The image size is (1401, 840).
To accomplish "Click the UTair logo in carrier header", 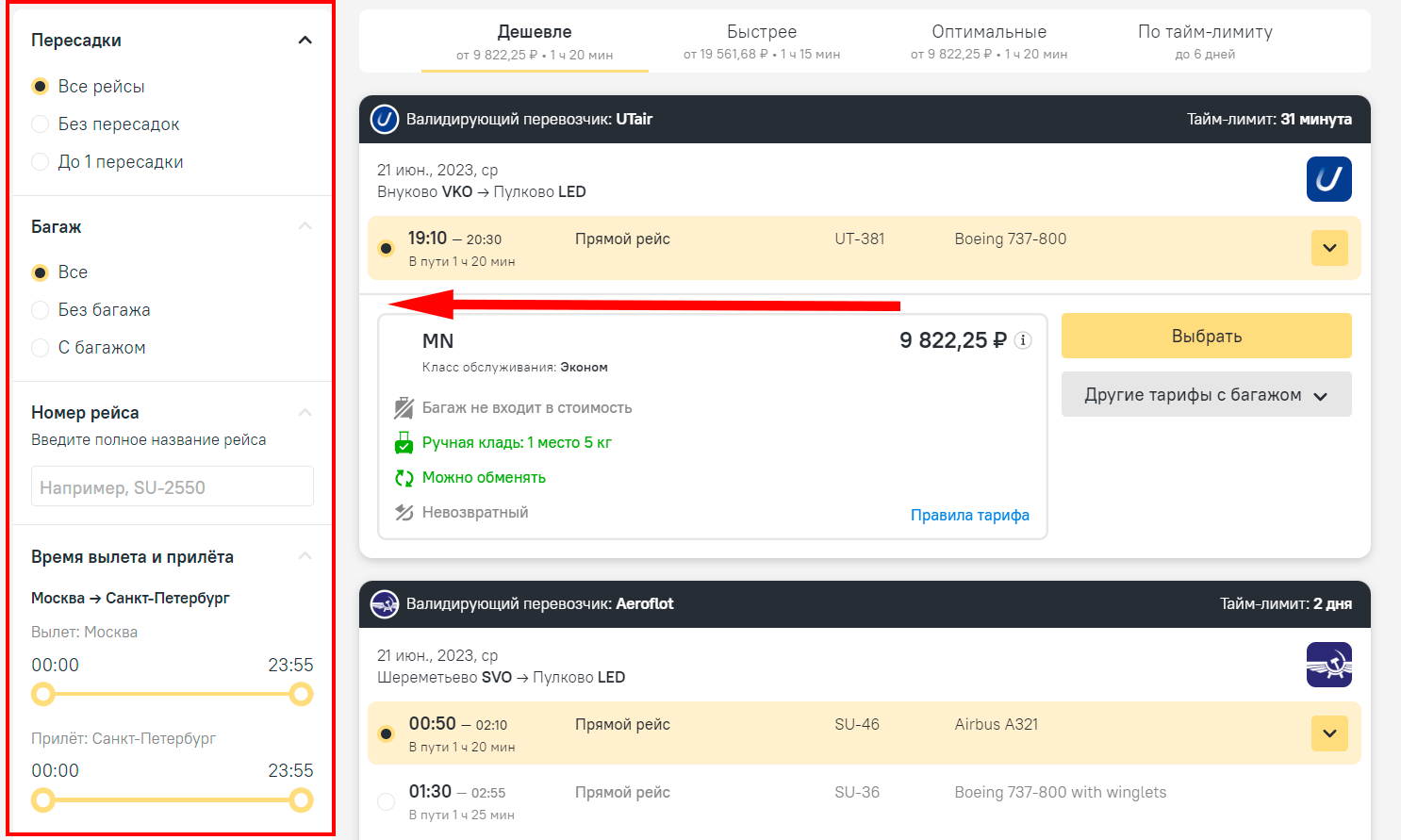I will point(385,120).
